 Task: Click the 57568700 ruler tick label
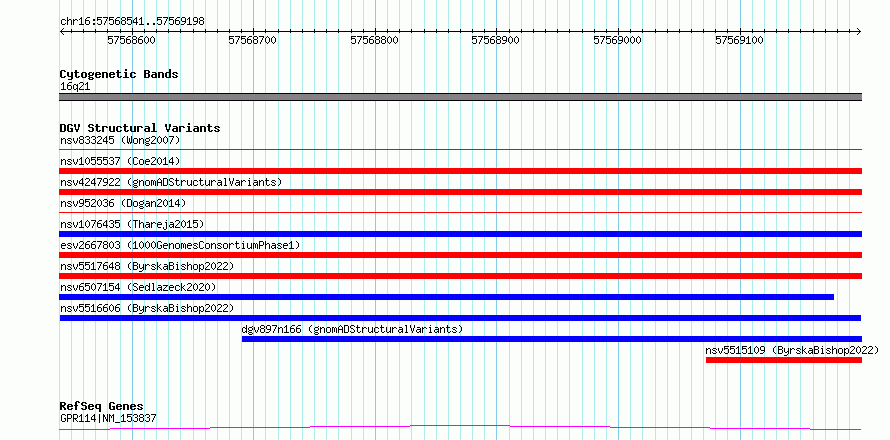pos(253,40)
